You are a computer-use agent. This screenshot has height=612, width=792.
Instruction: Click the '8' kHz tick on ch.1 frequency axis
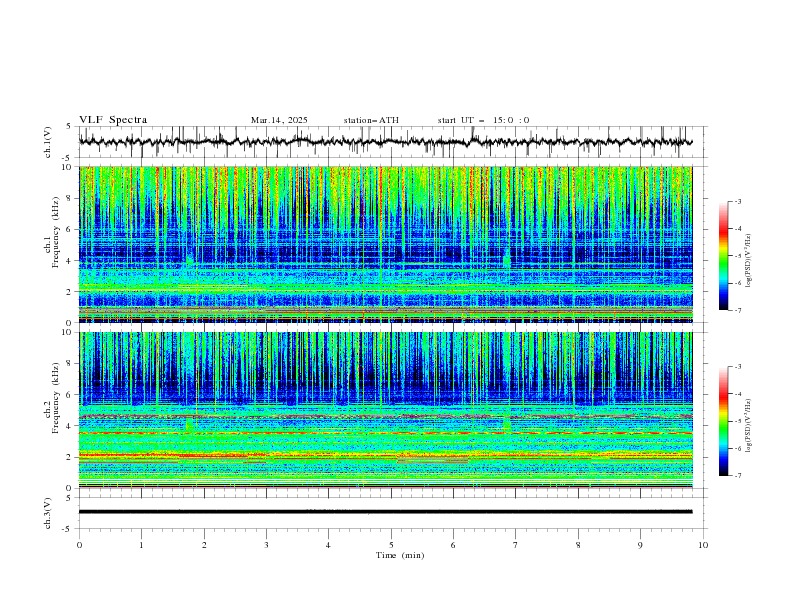(70, 198)
